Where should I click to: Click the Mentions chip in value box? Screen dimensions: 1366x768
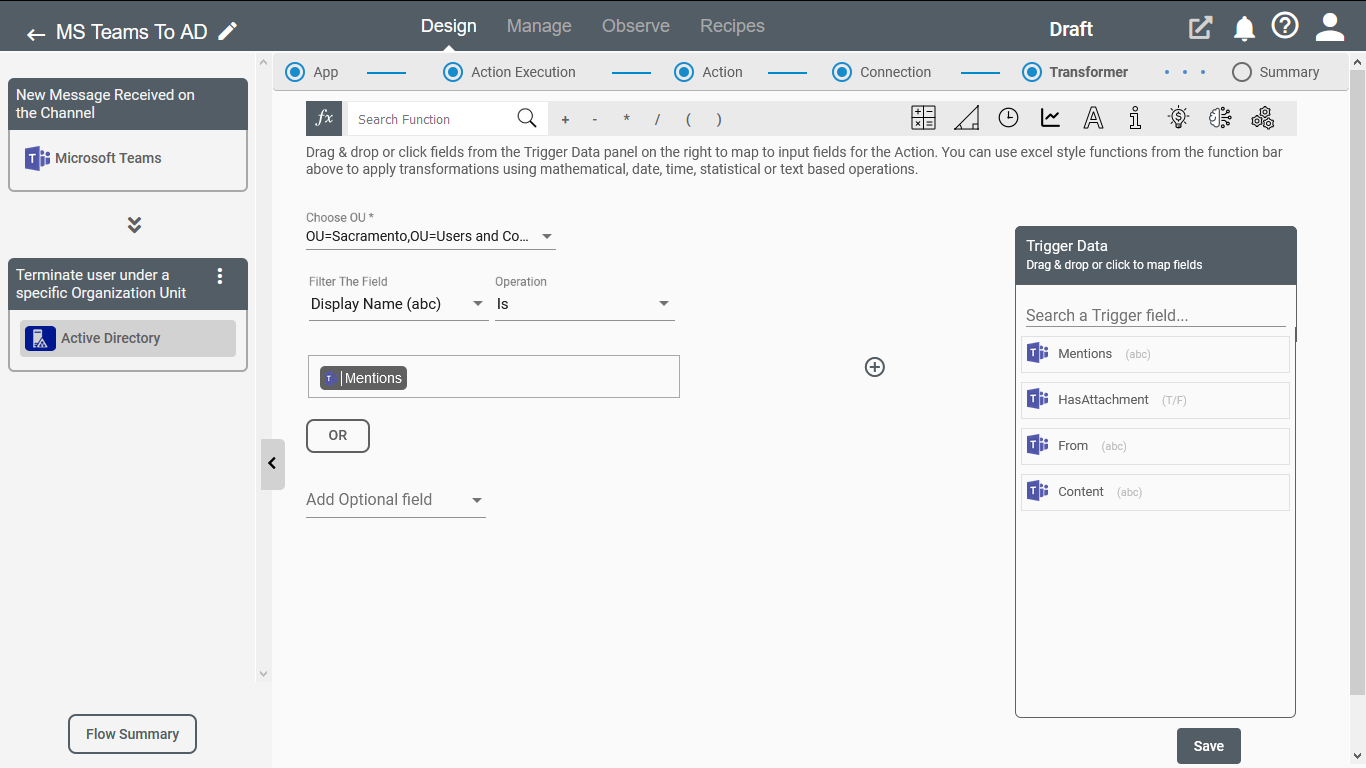[x=364, y=378]
